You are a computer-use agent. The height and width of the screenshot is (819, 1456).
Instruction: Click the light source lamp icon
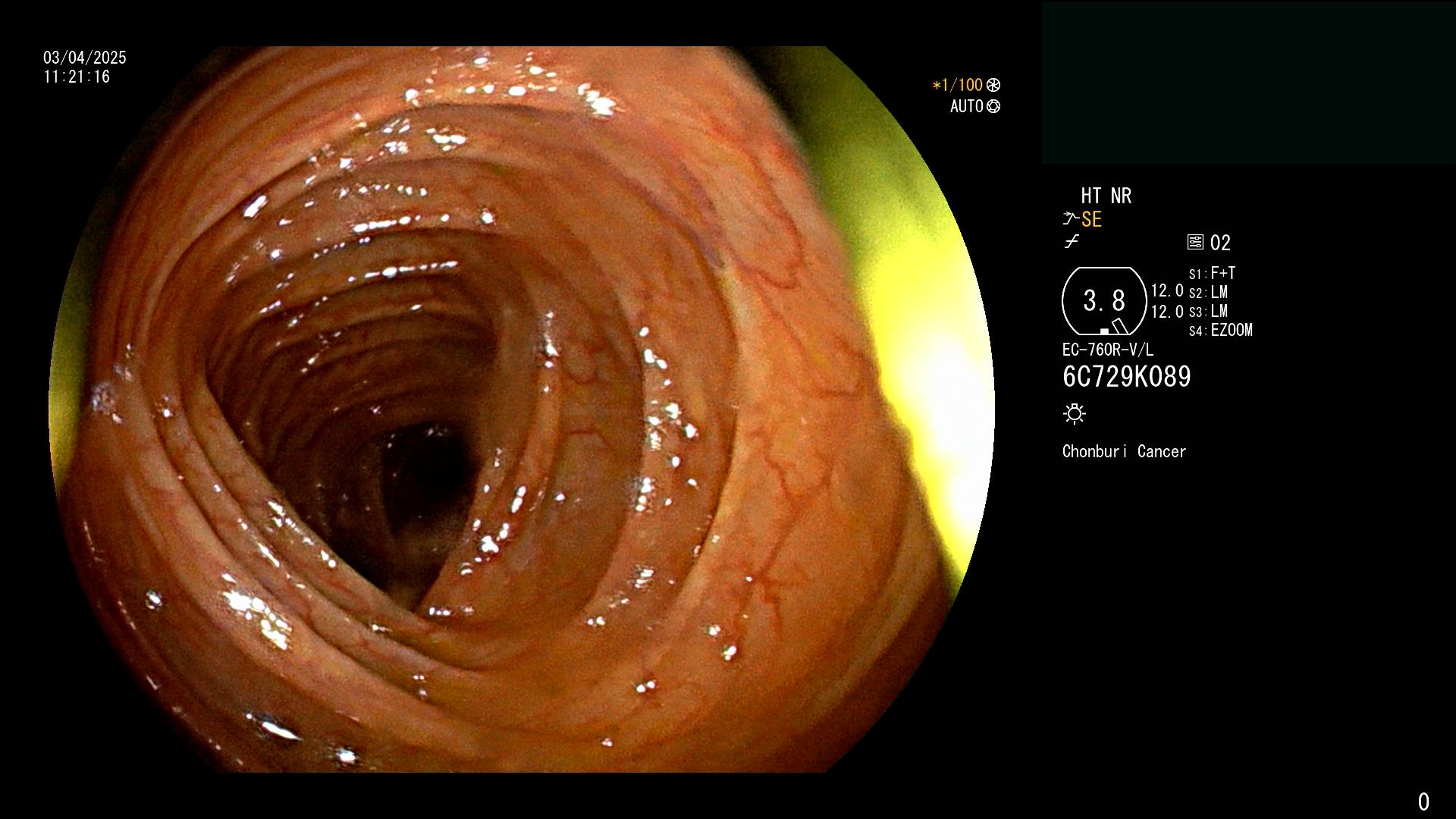coord(1075,413)
